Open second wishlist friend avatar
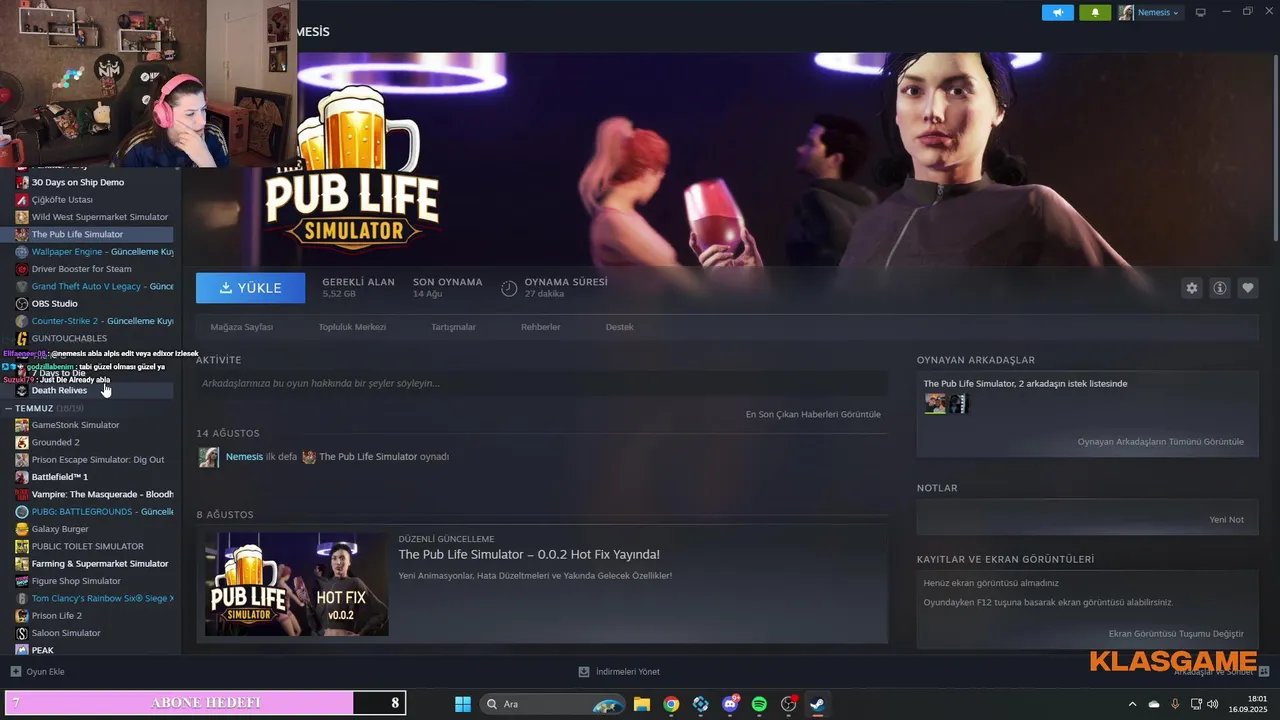 959,404
